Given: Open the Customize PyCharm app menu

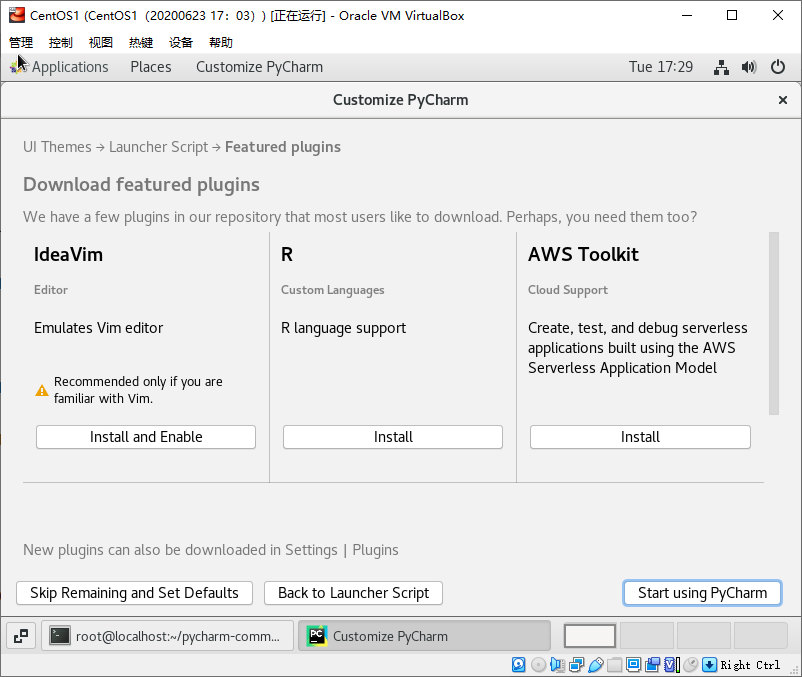Looking at the screenshot, I should coord(259,67).
